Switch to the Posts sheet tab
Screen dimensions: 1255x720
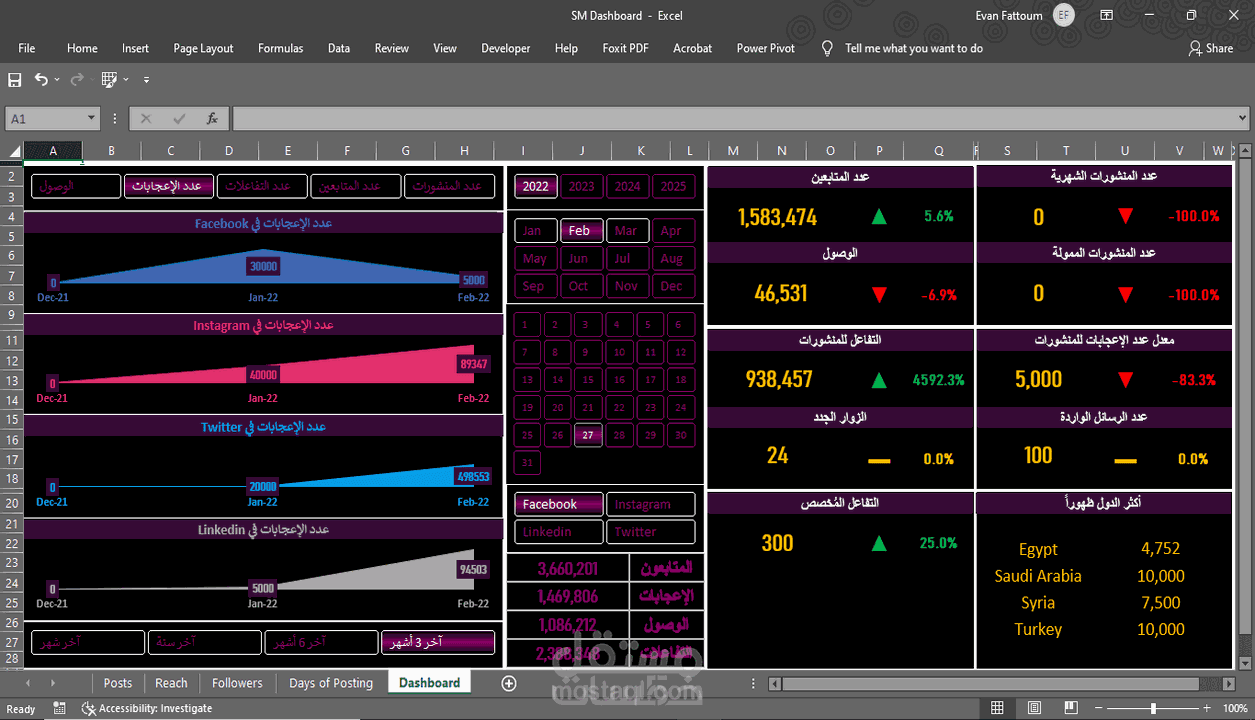pos(118,683)
